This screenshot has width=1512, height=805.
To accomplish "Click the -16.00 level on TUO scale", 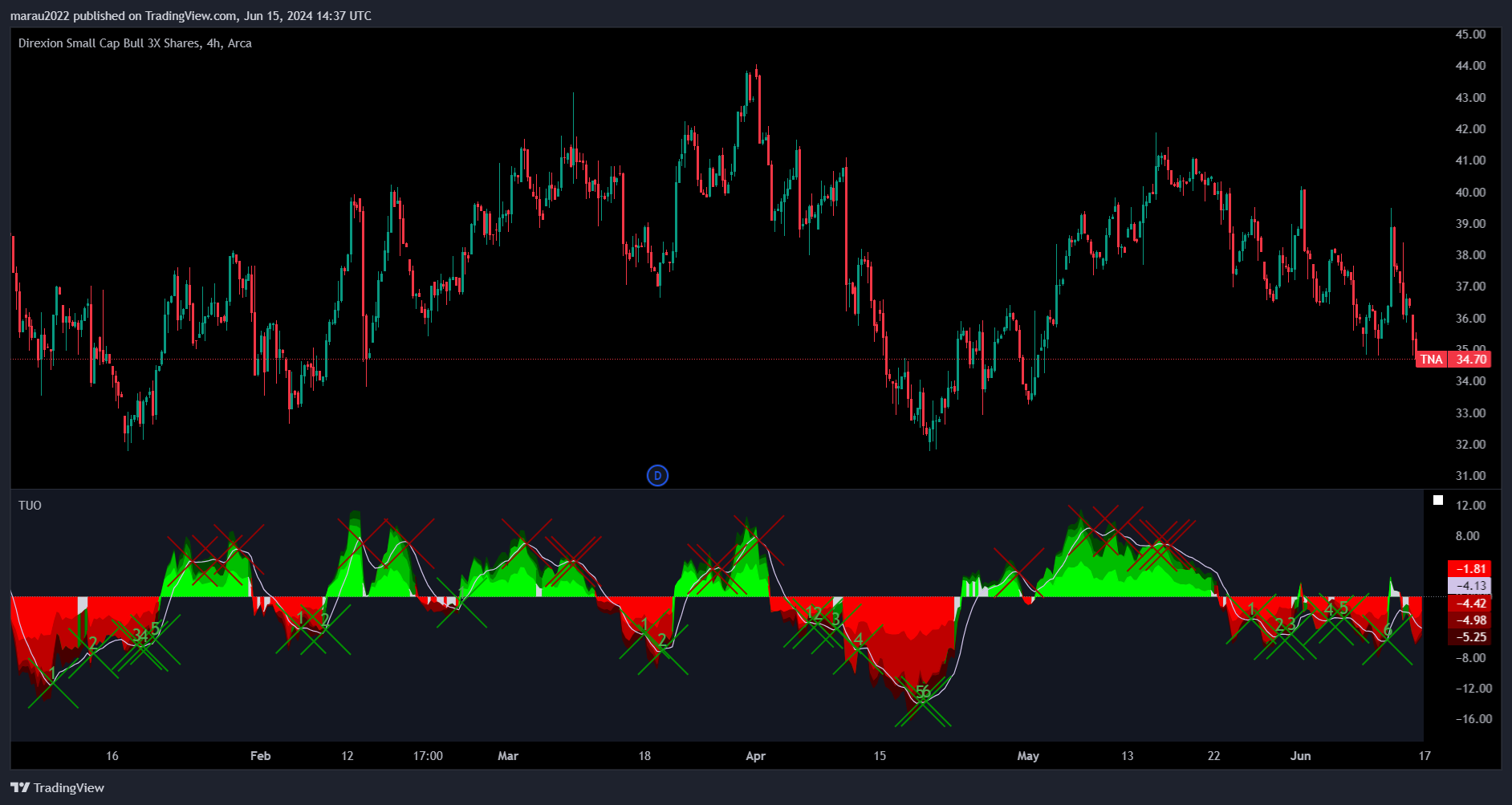I will (x=1473, y=719).
